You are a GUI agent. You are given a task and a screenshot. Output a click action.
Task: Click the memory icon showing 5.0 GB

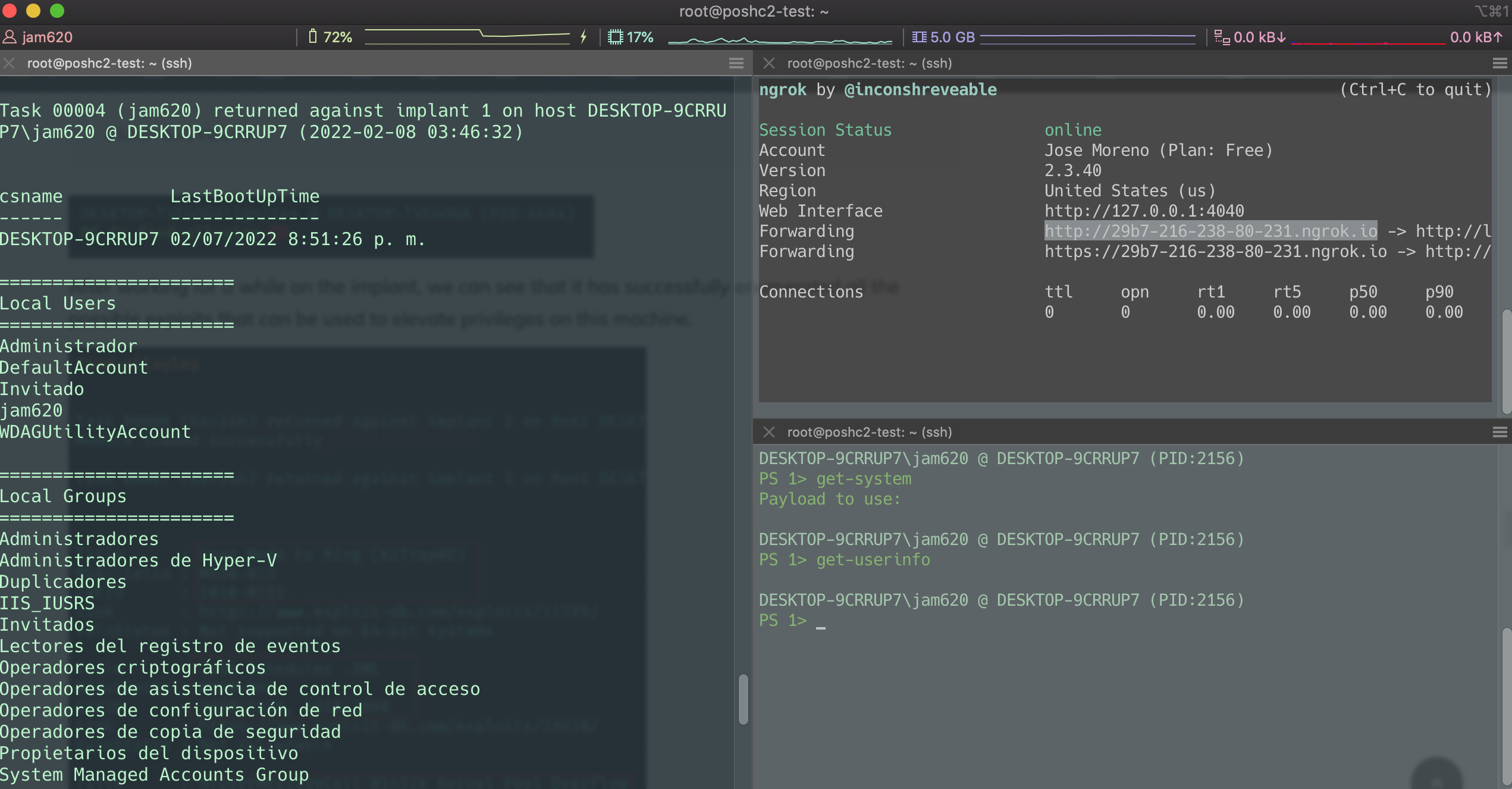point(919,37)
